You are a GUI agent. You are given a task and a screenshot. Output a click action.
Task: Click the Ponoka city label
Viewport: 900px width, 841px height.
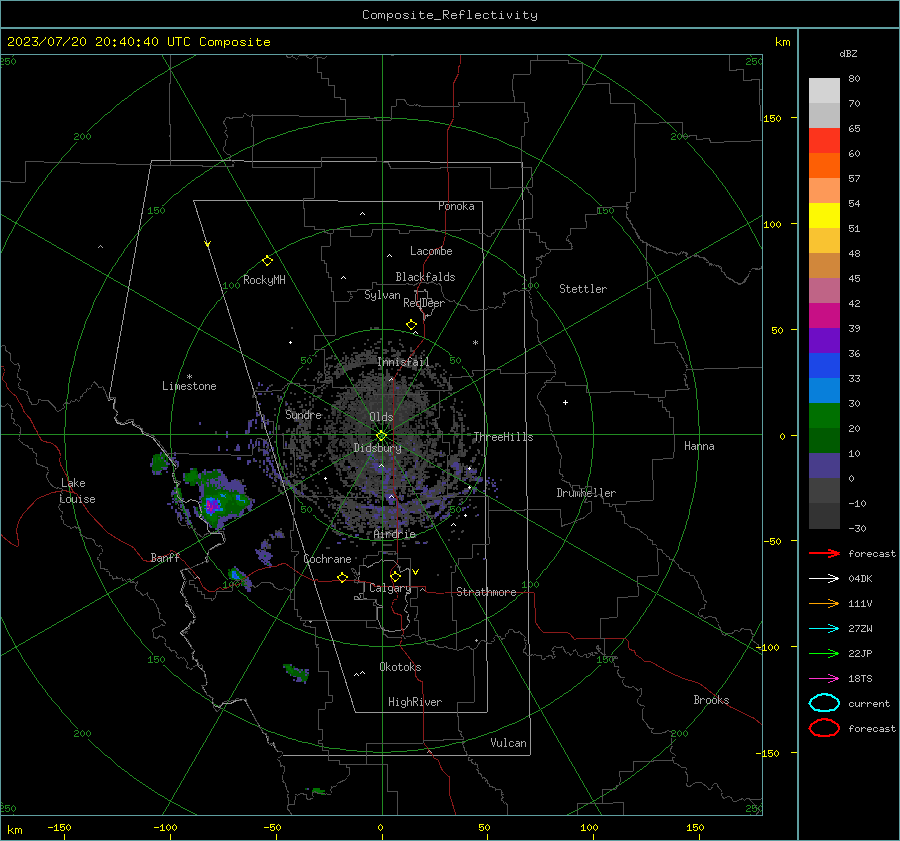(456, 206)
